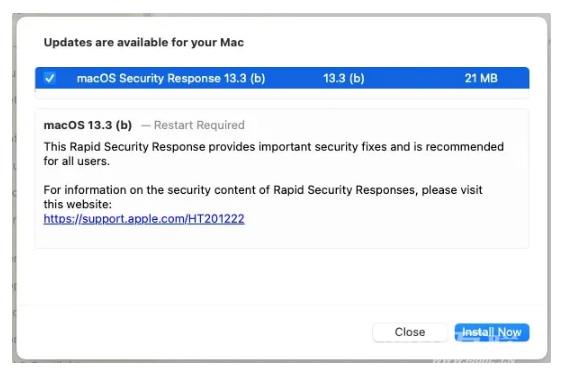This screenshot has height=373, width=561.
Task: Click the gray Restart Required label
Action: pos(199,125)
